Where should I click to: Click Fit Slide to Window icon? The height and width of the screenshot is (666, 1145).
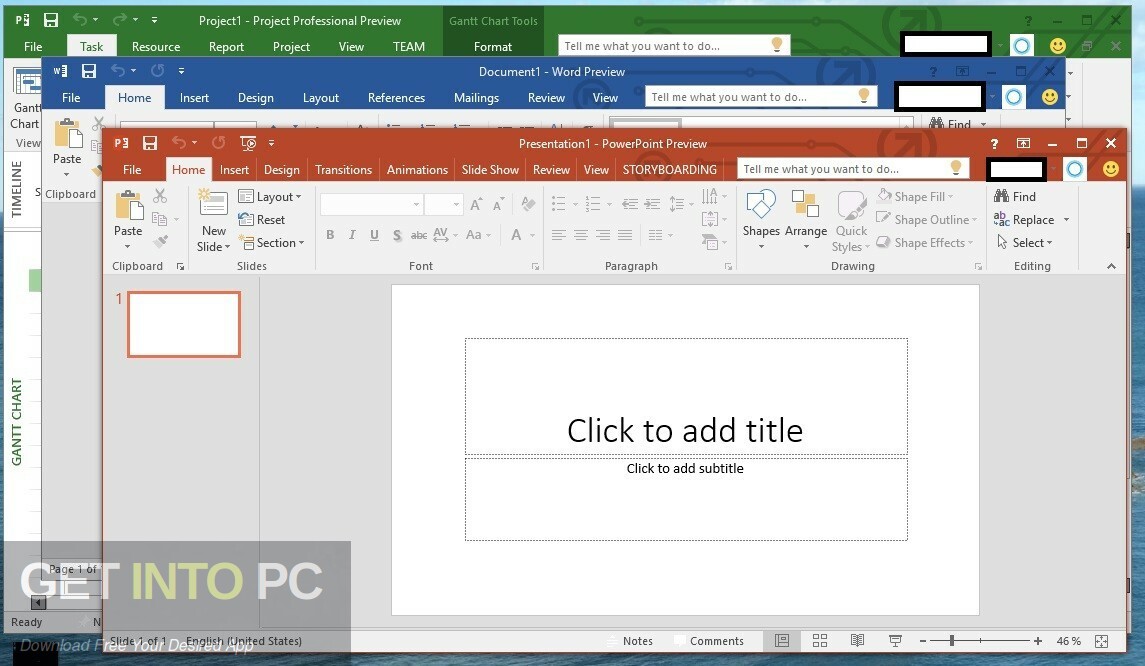(x=1101, y=641)
